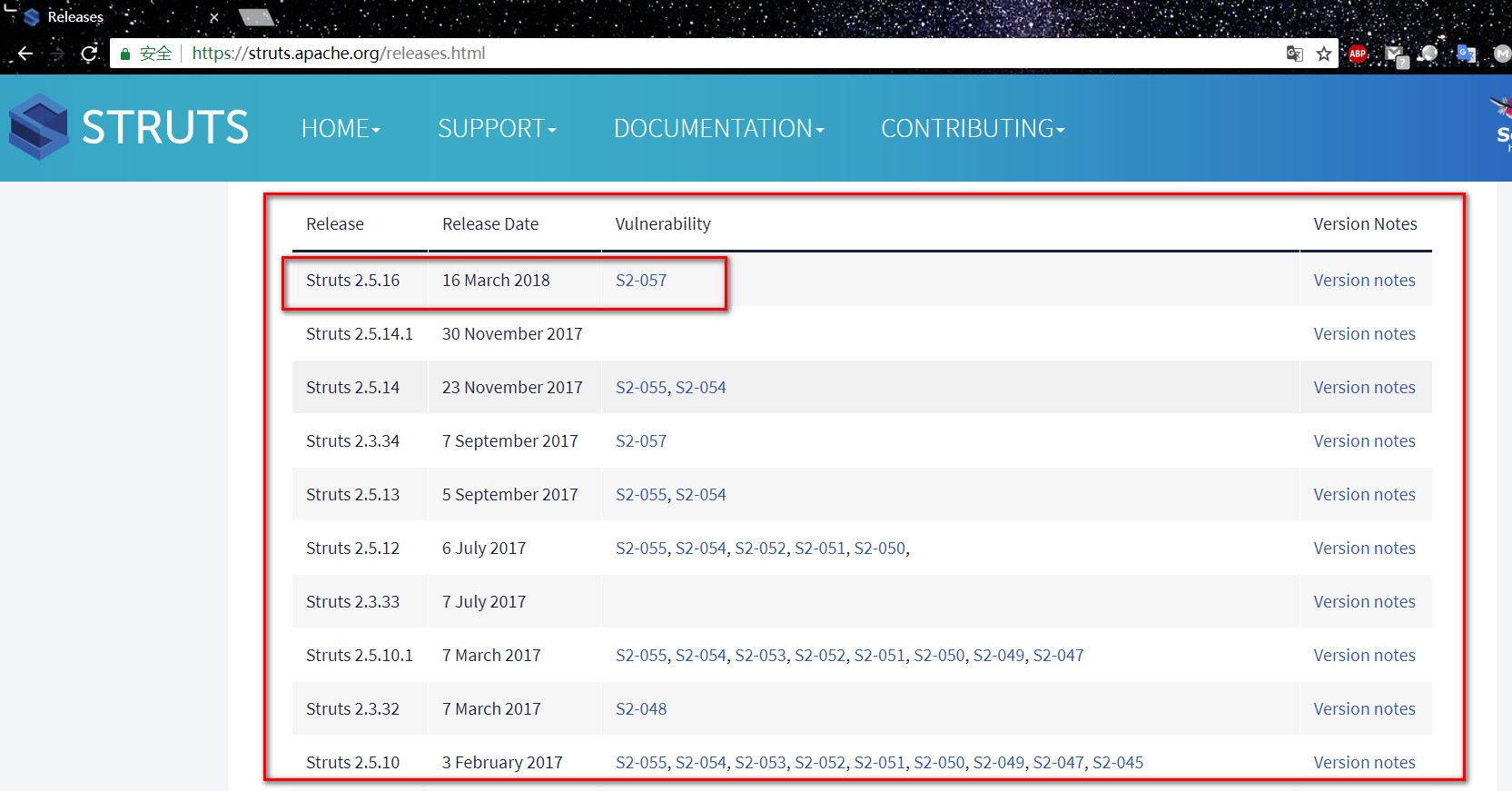The height and width of the screenshot is (791, 1512).
Task: Open Version notes for Struts 2.5.12
Action: click(x=1364, y=549)
